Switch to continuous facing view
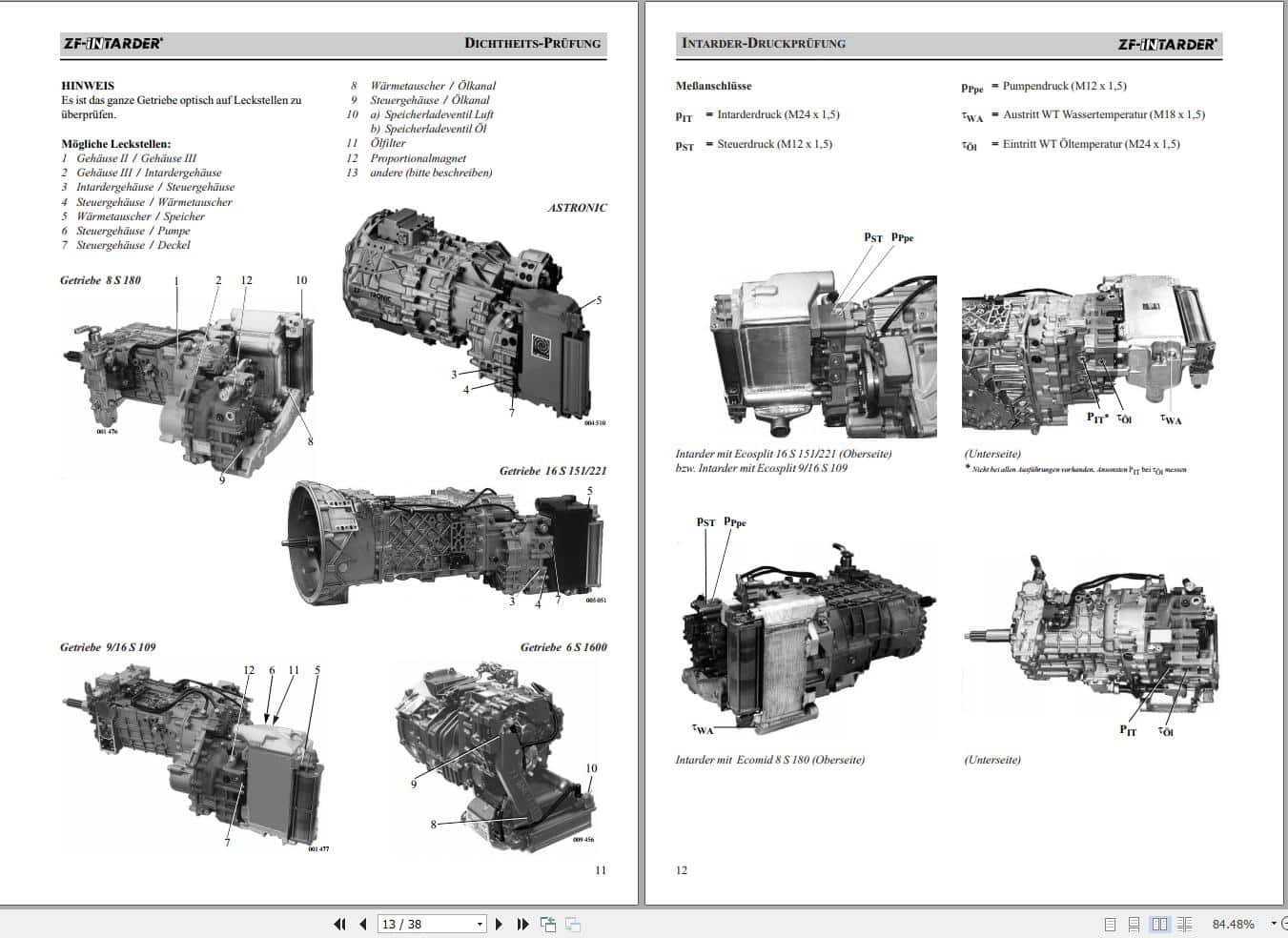 pos(1184,924)
